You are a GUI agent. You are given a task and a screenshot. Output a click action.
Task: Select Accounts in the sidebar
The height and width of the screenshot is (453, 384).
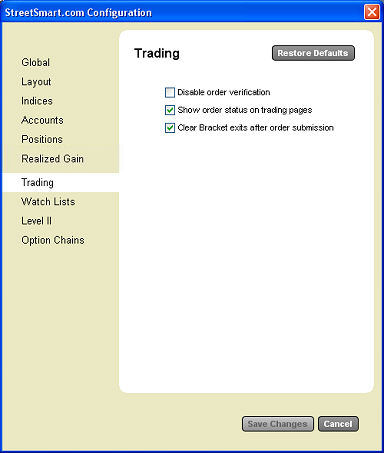[x=42, y=120]
